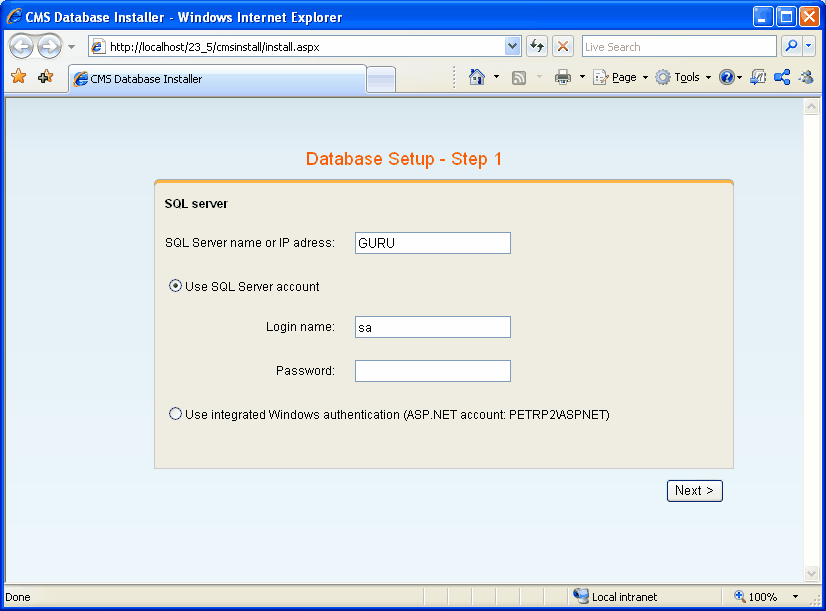826x611 pixels.
Task: Go back with the browser Back arrow
Action: [22, 47]
